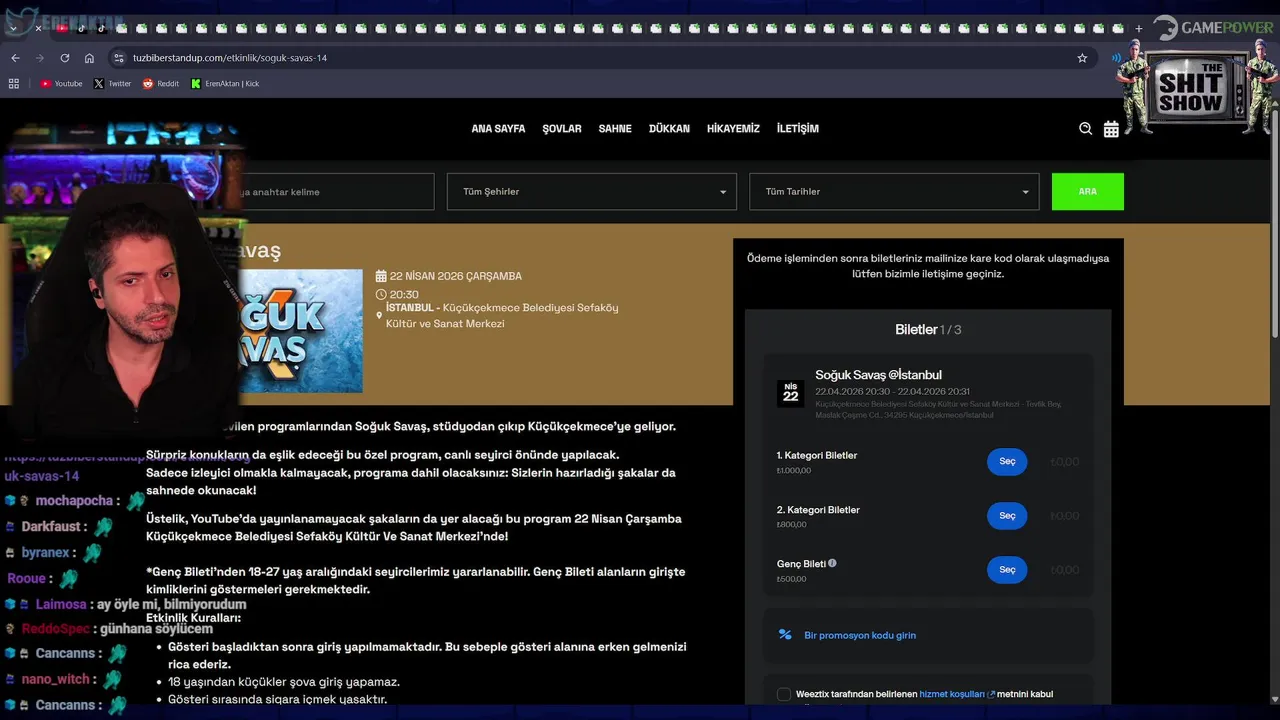The image size is (1280, 720).
Task: Go back using the browser back arrow
Action: point(15,58)
